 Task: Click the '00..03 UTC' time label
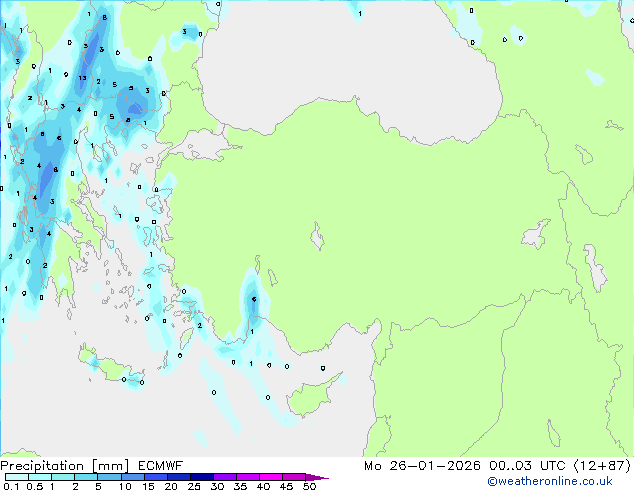[526, 466]
